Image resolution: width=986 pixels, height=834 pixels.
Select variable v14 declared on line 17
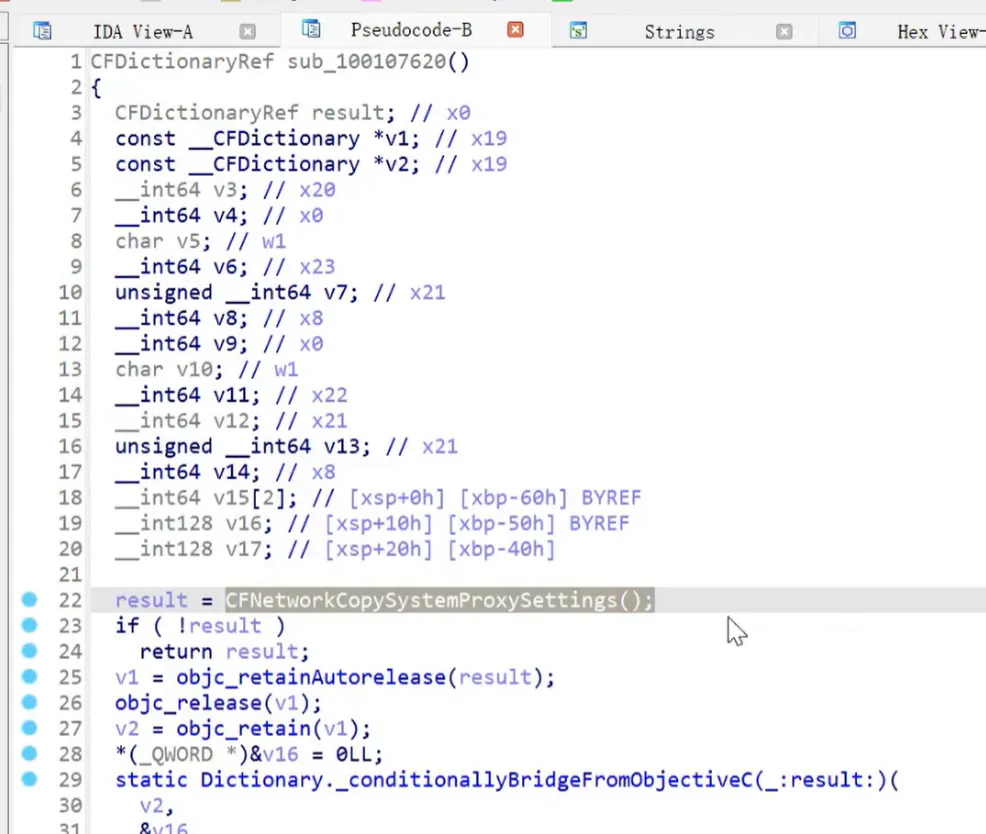[x=231, y=472]
